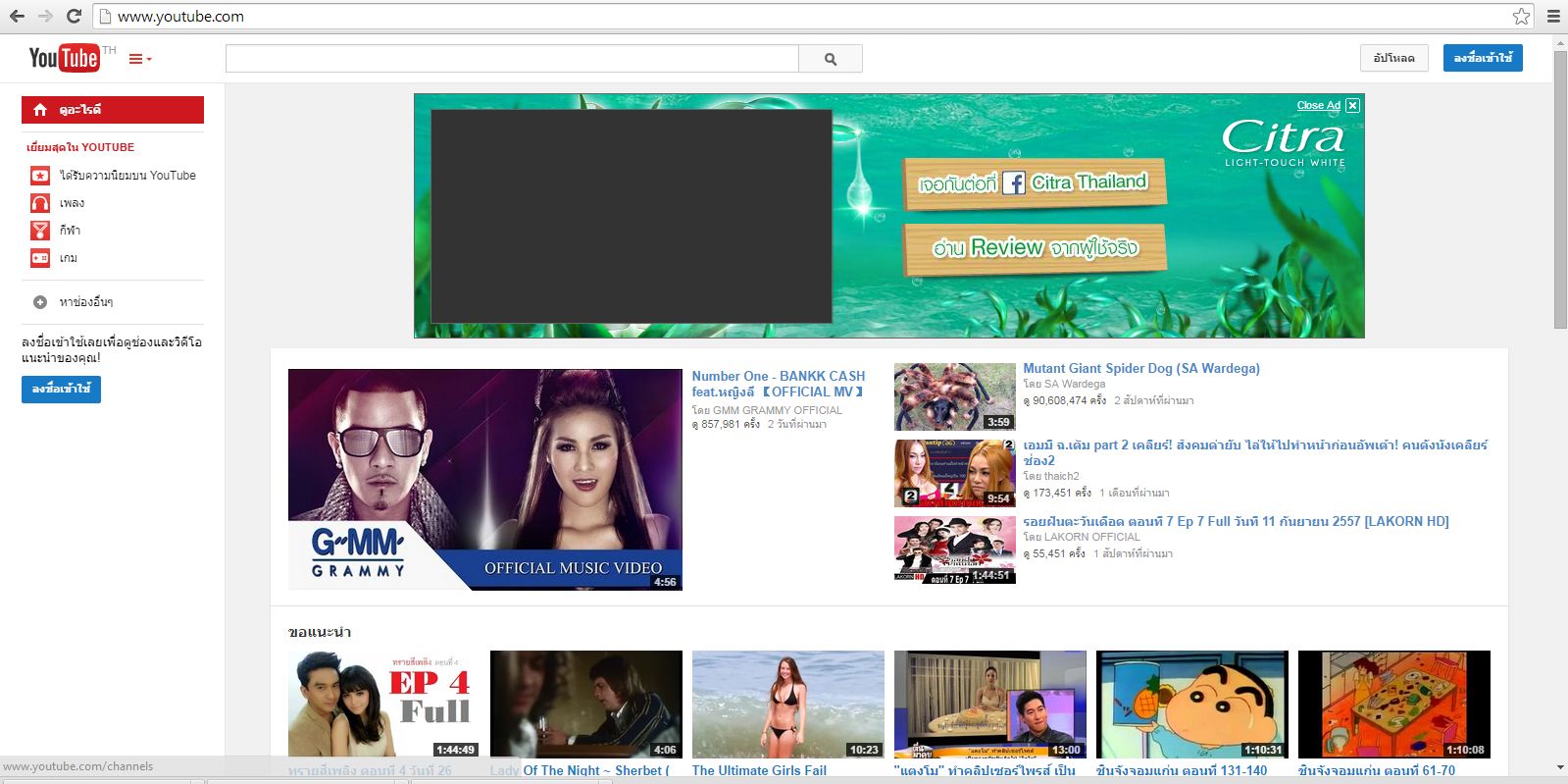Open the Gaming controller icon
The image size is (1568, 784).
tap(40, 258)
